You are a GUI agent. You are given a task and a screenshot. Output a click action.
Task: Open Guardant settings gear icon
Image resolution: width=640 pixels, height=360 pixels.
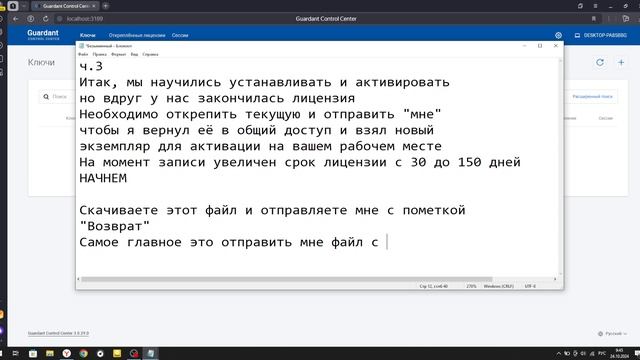click(558, 36)
